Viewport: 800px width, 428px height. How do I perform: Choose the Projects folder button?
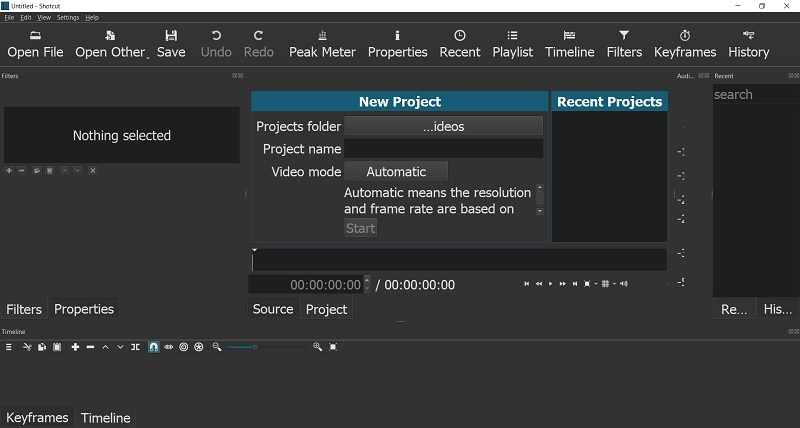443,126
